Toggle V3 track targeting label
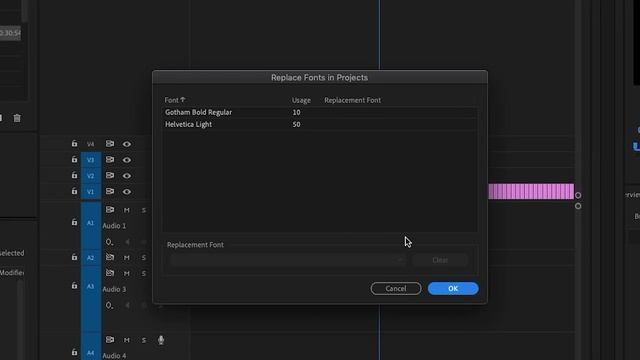 (x=91, y=160)
